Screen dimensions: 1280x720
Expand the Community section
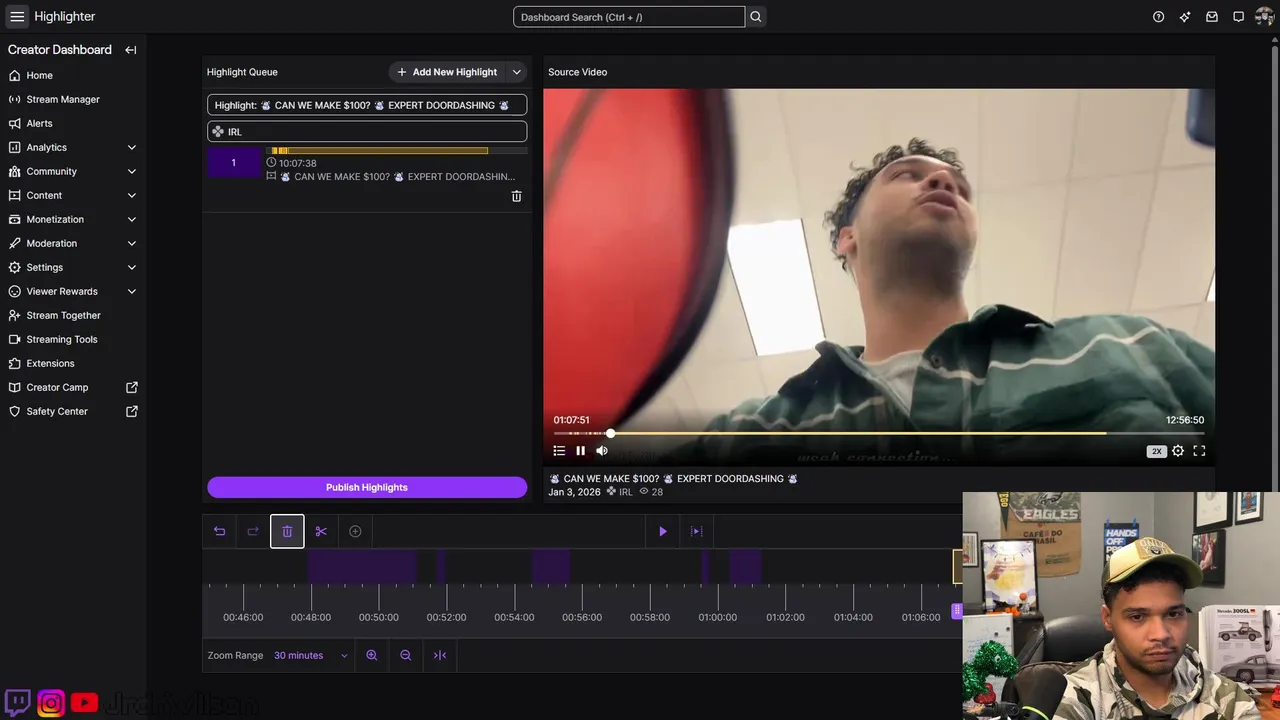coord(132,171)
